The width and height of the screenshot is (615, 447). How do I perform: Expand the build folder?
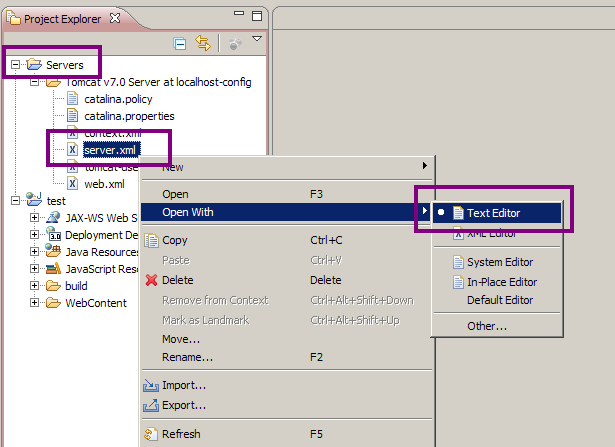point(35,285)
